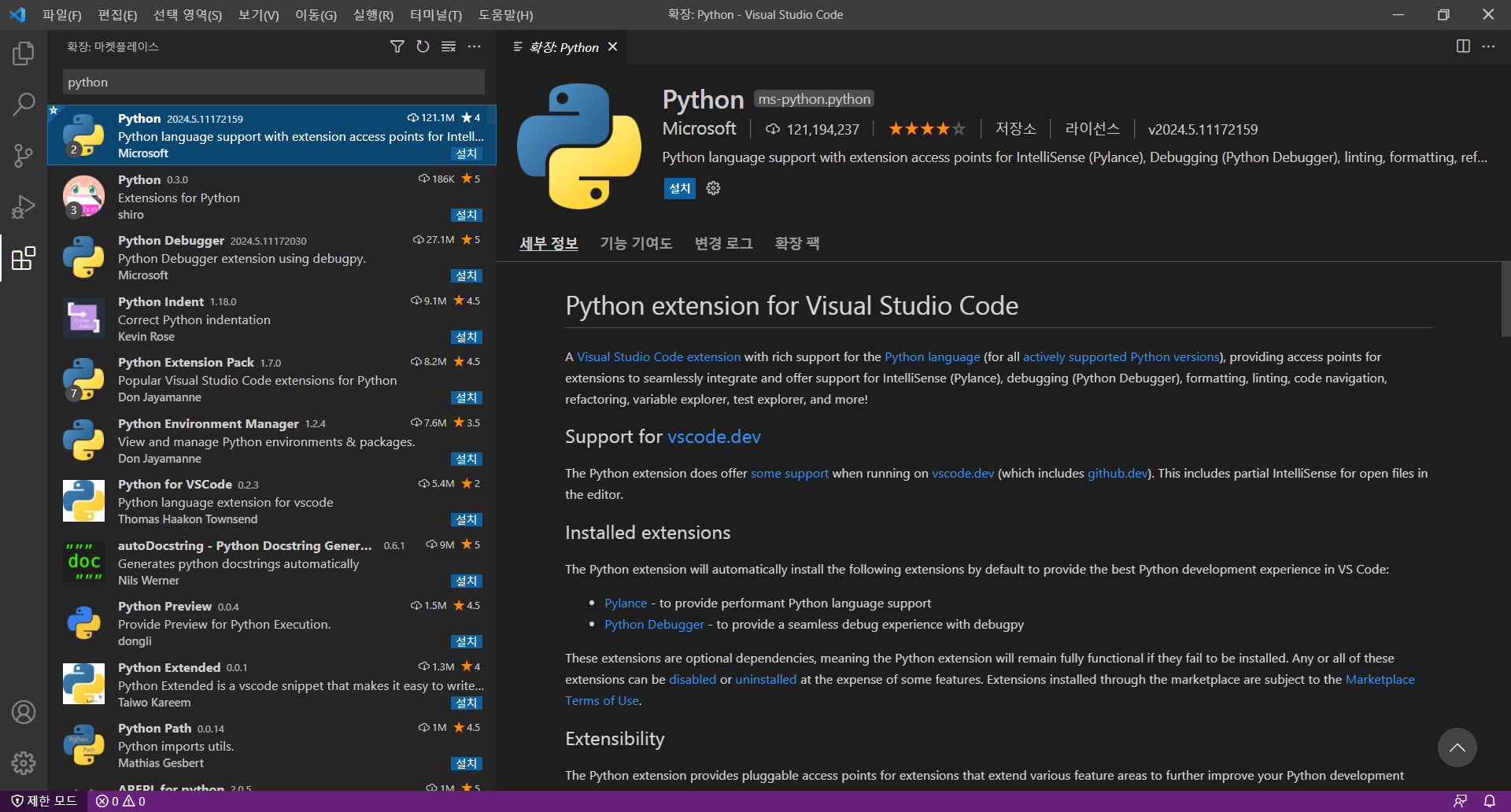Open the vscode.dev heading link
Screen dimensions: 1511x812
(714, 437)
